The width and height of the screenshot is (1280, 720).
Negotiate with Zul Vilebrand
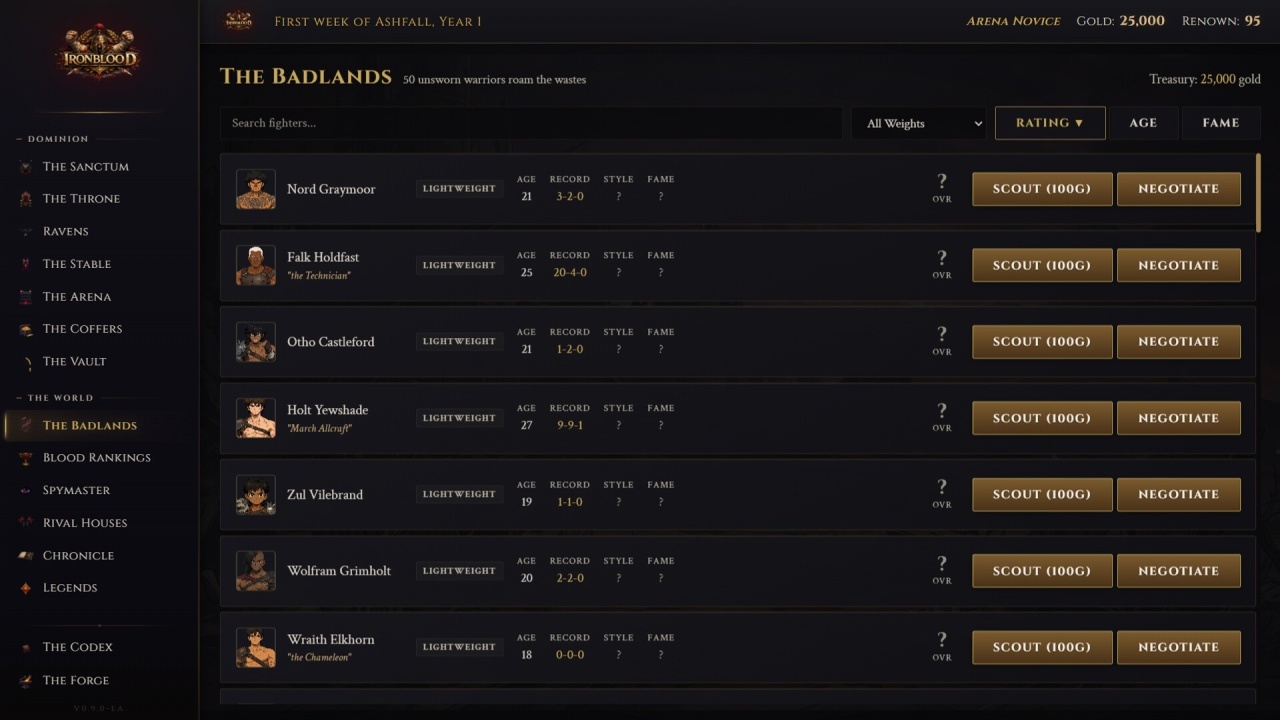1178,494
